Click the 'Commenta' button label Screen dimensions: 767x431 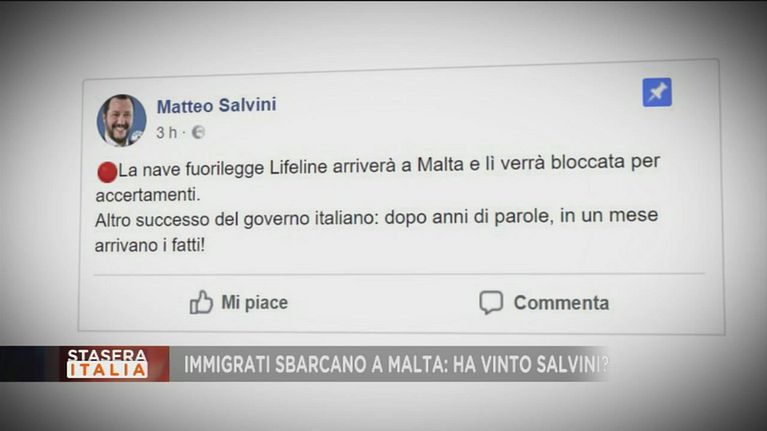click(x=561, y=303)
